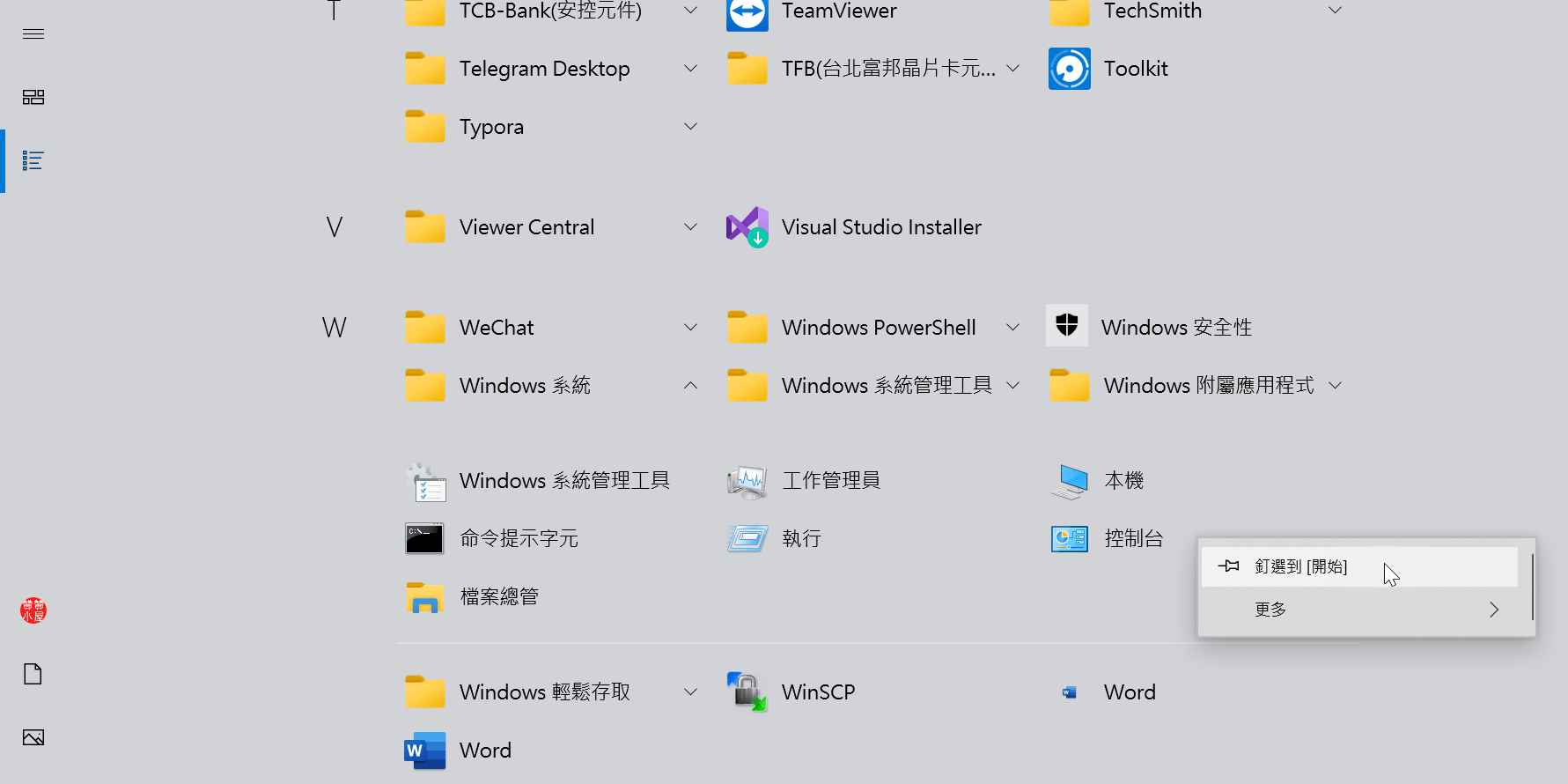
Task: Open the large blue Word icon
Action: coord(425,751)
